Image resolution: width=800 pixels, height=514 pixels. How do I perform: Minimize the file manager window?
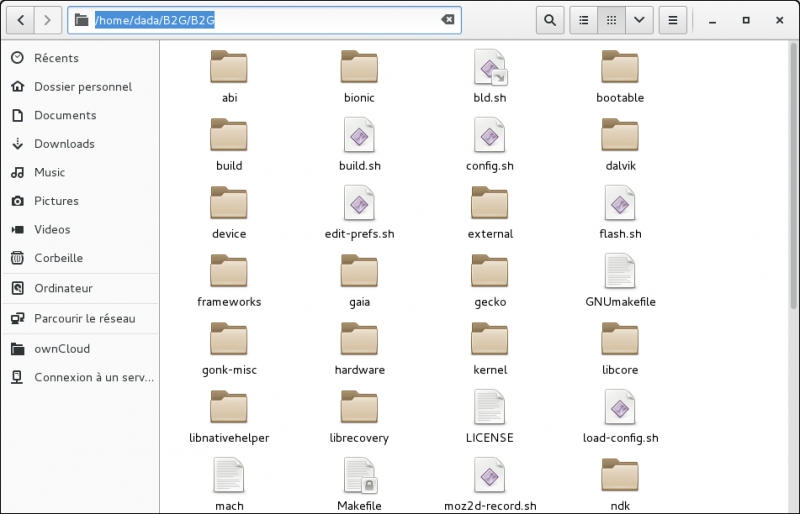[712, 20]
